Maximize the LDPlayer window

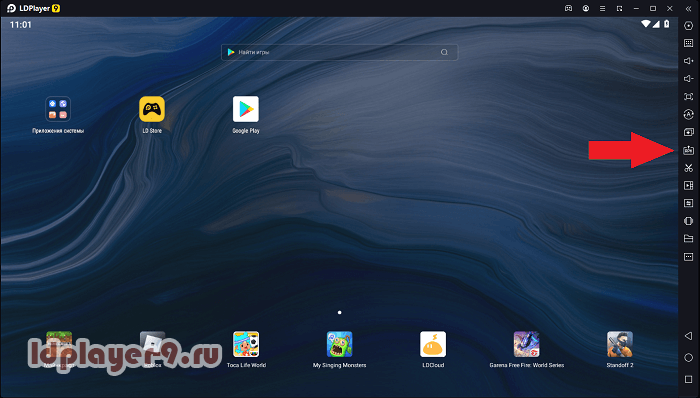coord(653,8)
